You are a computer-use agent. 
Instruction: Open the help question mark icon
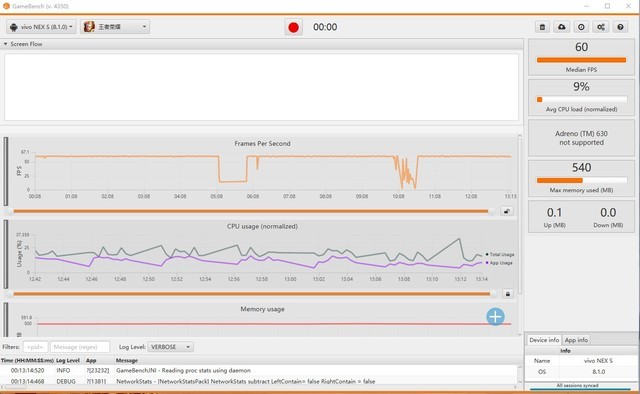[620, 27]
